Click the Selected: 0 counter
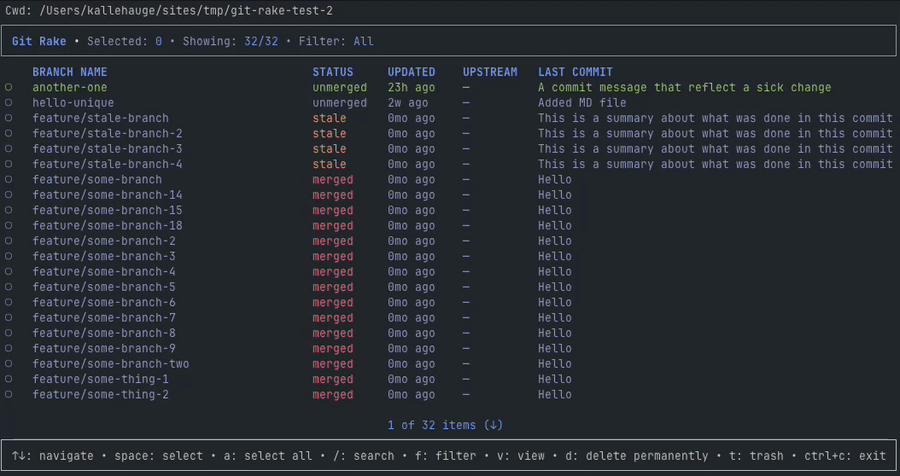 click(125, 41)
